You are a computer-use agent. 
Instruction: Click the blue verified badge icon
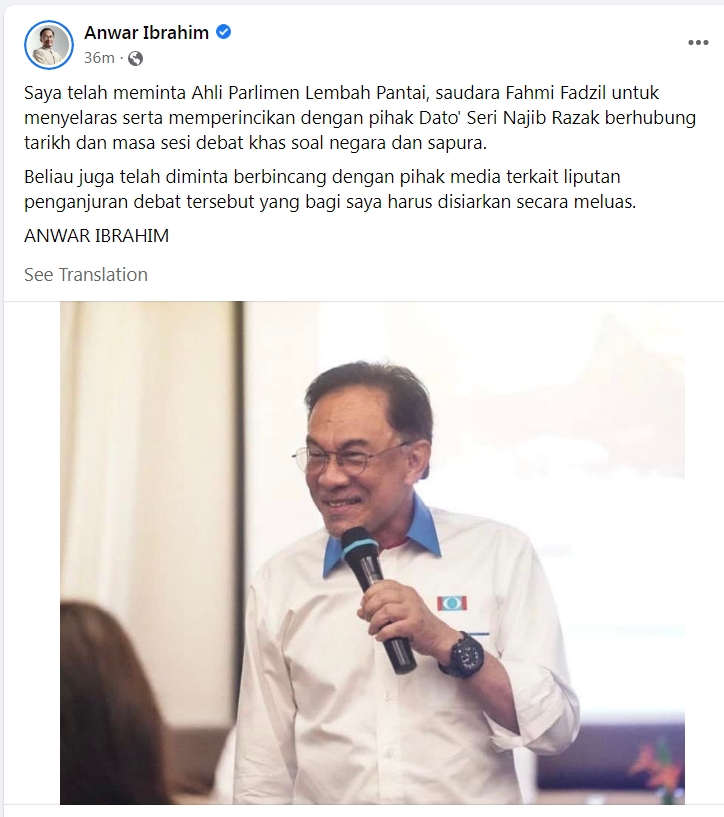tap(223, 32)
